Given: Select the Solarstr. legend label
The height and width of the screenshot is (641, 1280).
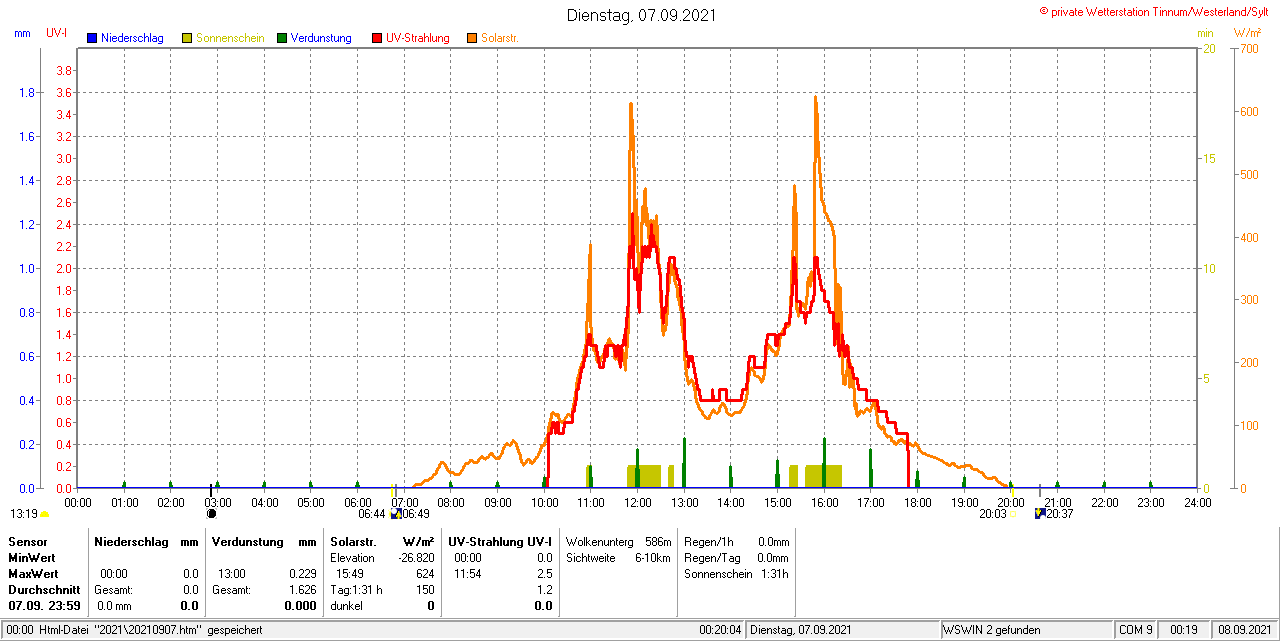Looking at the screenshot, I should coord(499,38).
